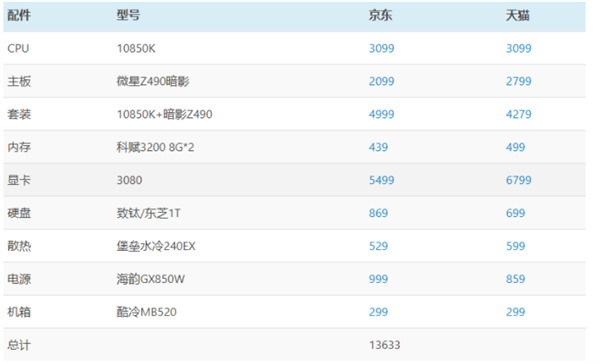Click the 配件 column header
The width and height of the screenshot is (600, 364).
[x=19, y=16]
